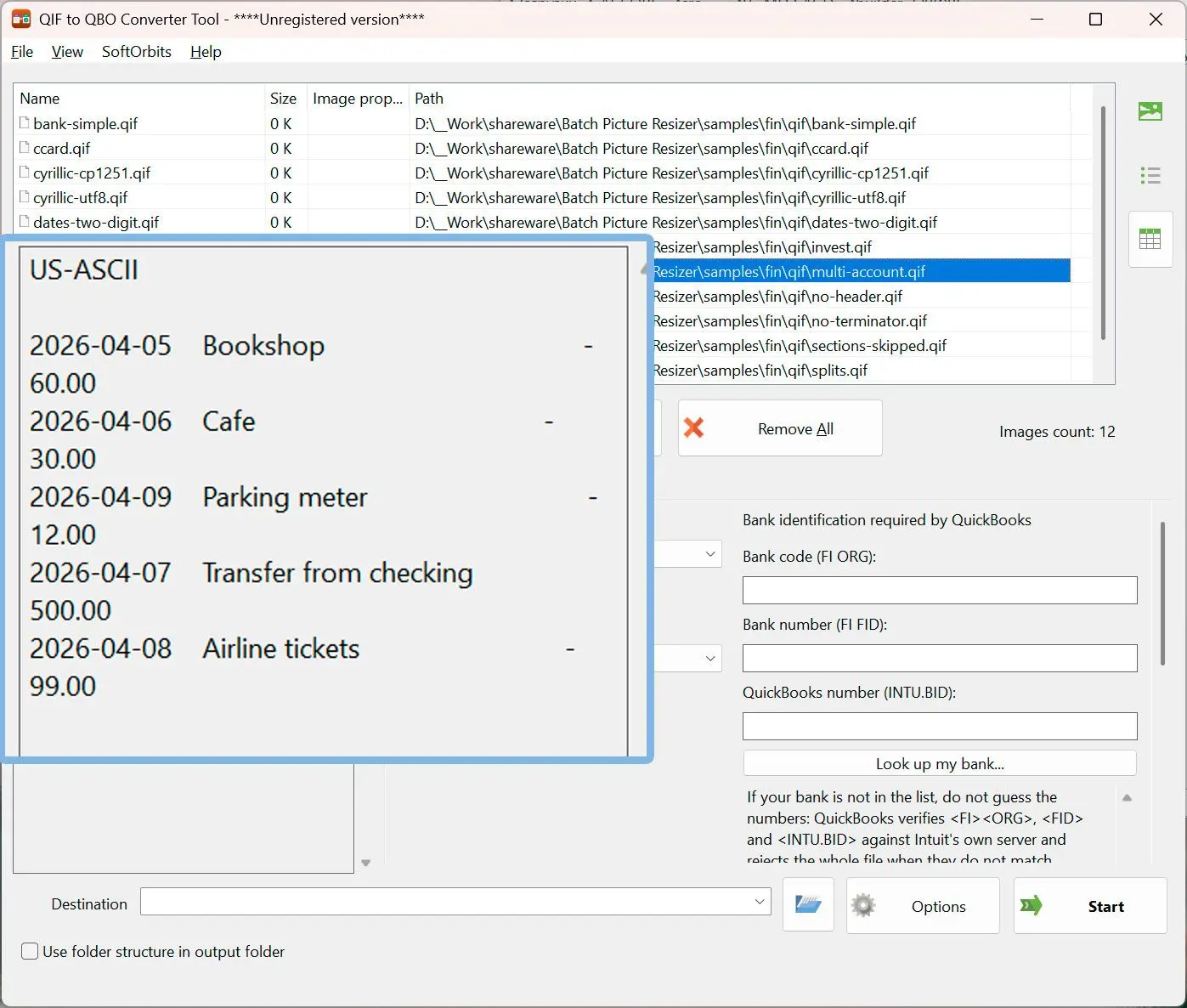
Task: Click the Images count: 12 label
Action: coord(1057,432)
